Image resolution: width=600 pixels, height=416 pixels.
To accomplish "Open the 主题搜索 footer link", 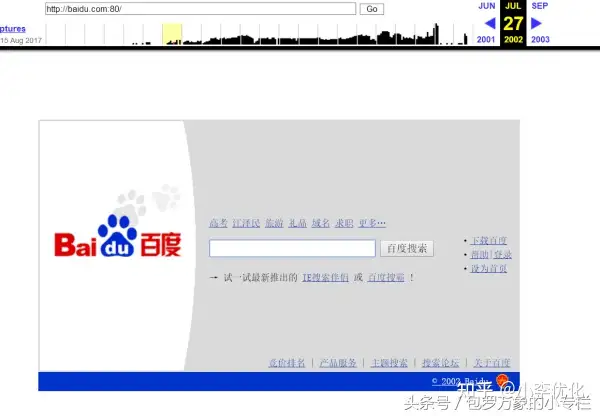I will tap(389, 362).
